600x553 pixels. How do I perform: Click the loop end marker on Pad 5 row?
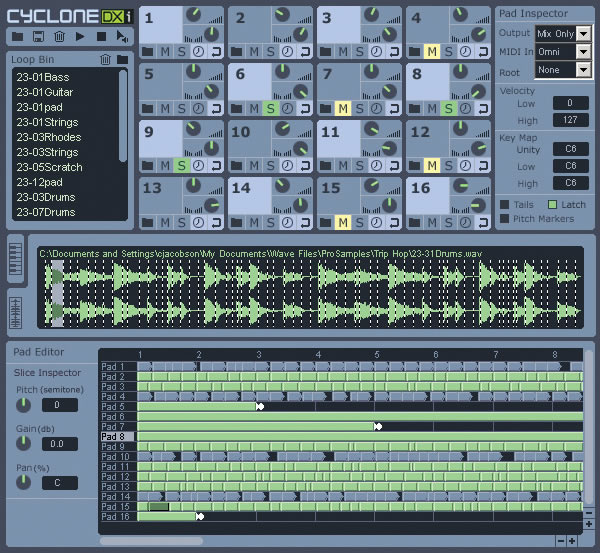(x=260, y=406)
